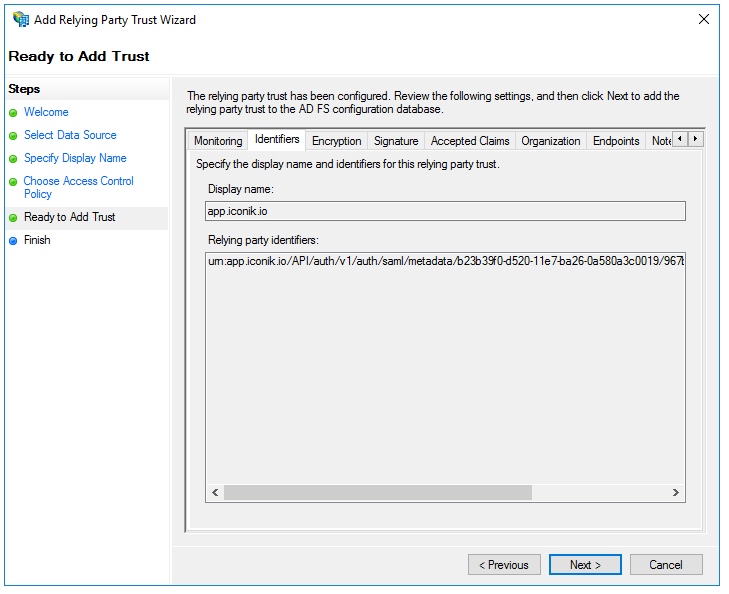Select the Signature tab
729x594 pixels.
[x=396, y=141]
